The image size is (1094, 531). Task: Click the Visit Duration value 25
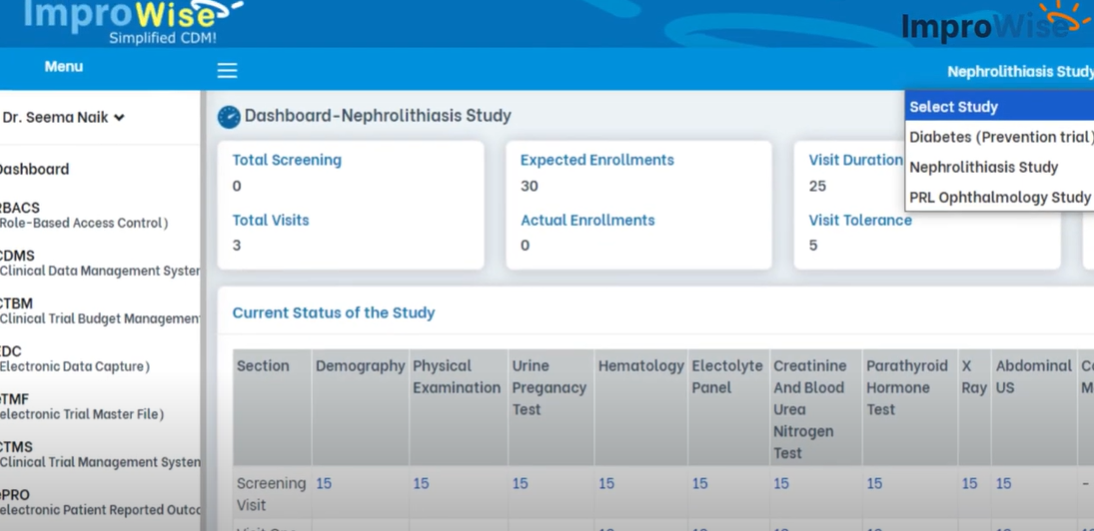[x=817, y=186]
